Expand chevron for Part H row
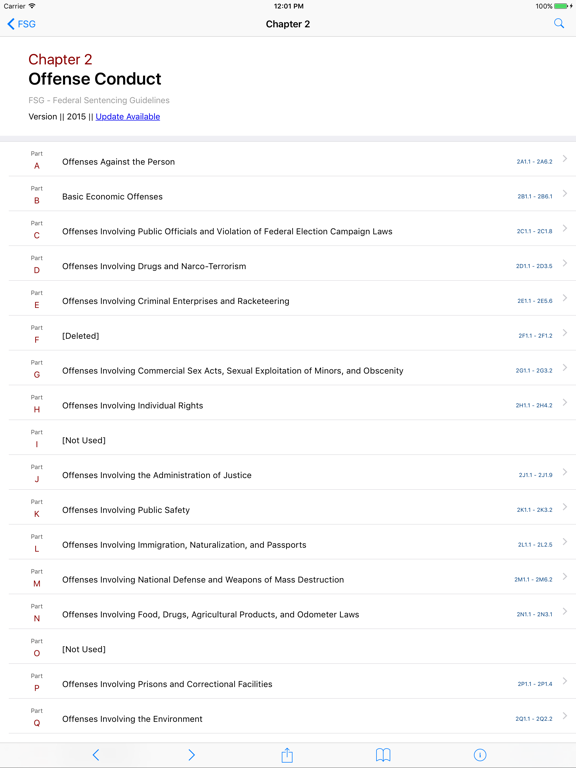576x768 pixels. tap(565, 402)
